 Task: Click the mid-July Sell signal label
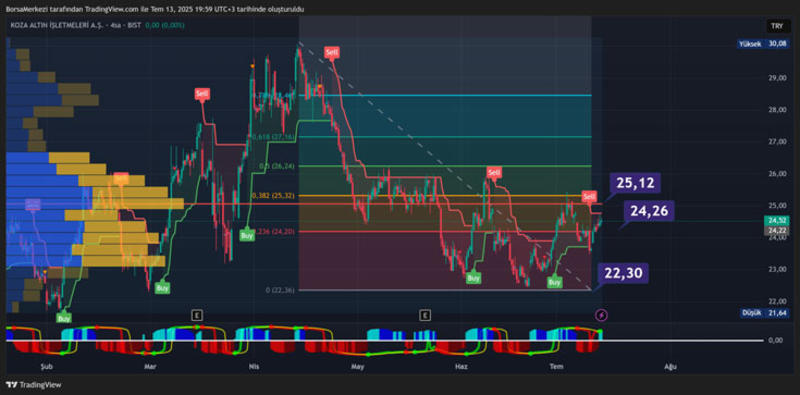pyautogui.click(x=589, y=196)
